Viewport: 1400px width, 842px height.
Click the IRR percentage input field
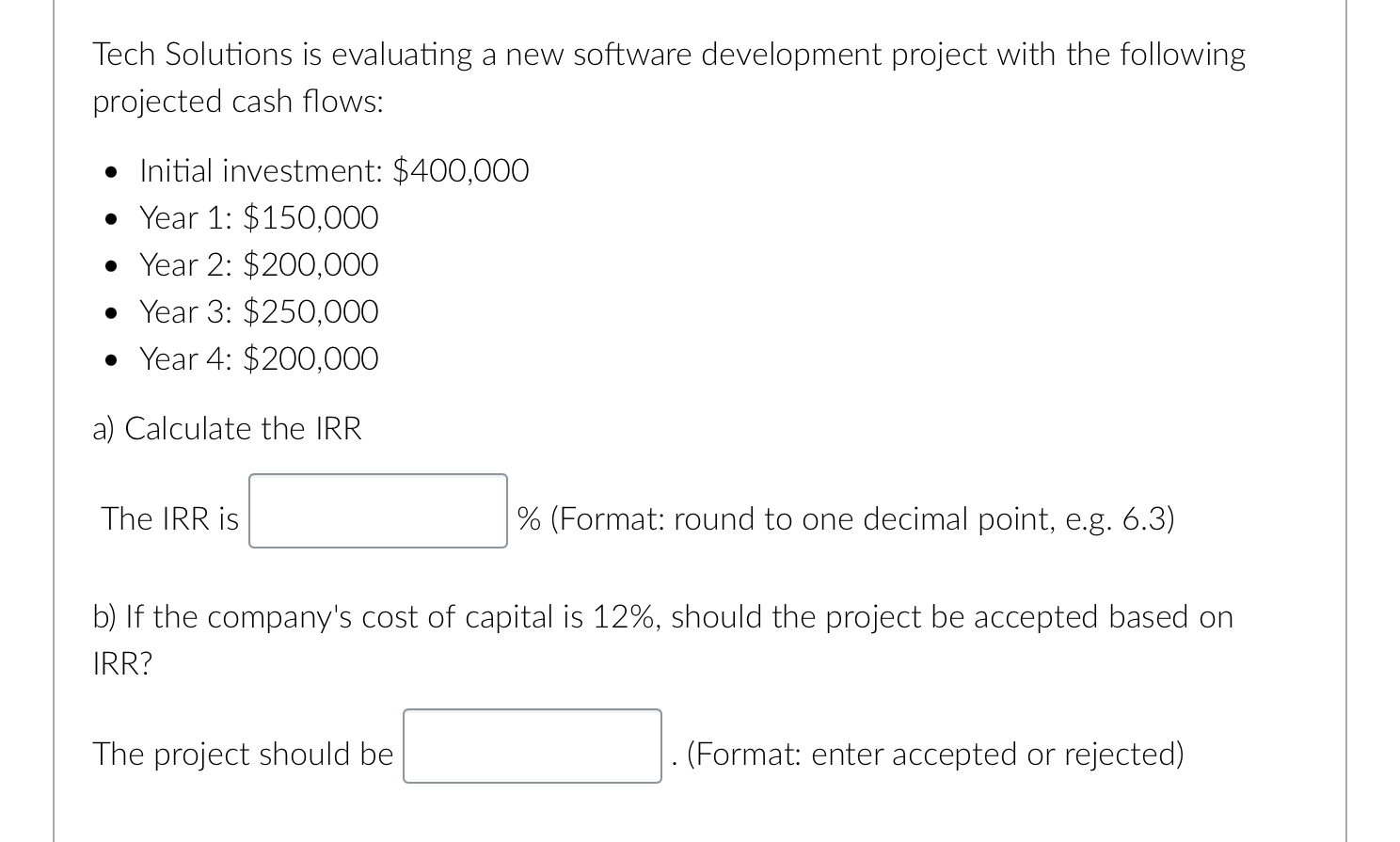click(376, 511)
